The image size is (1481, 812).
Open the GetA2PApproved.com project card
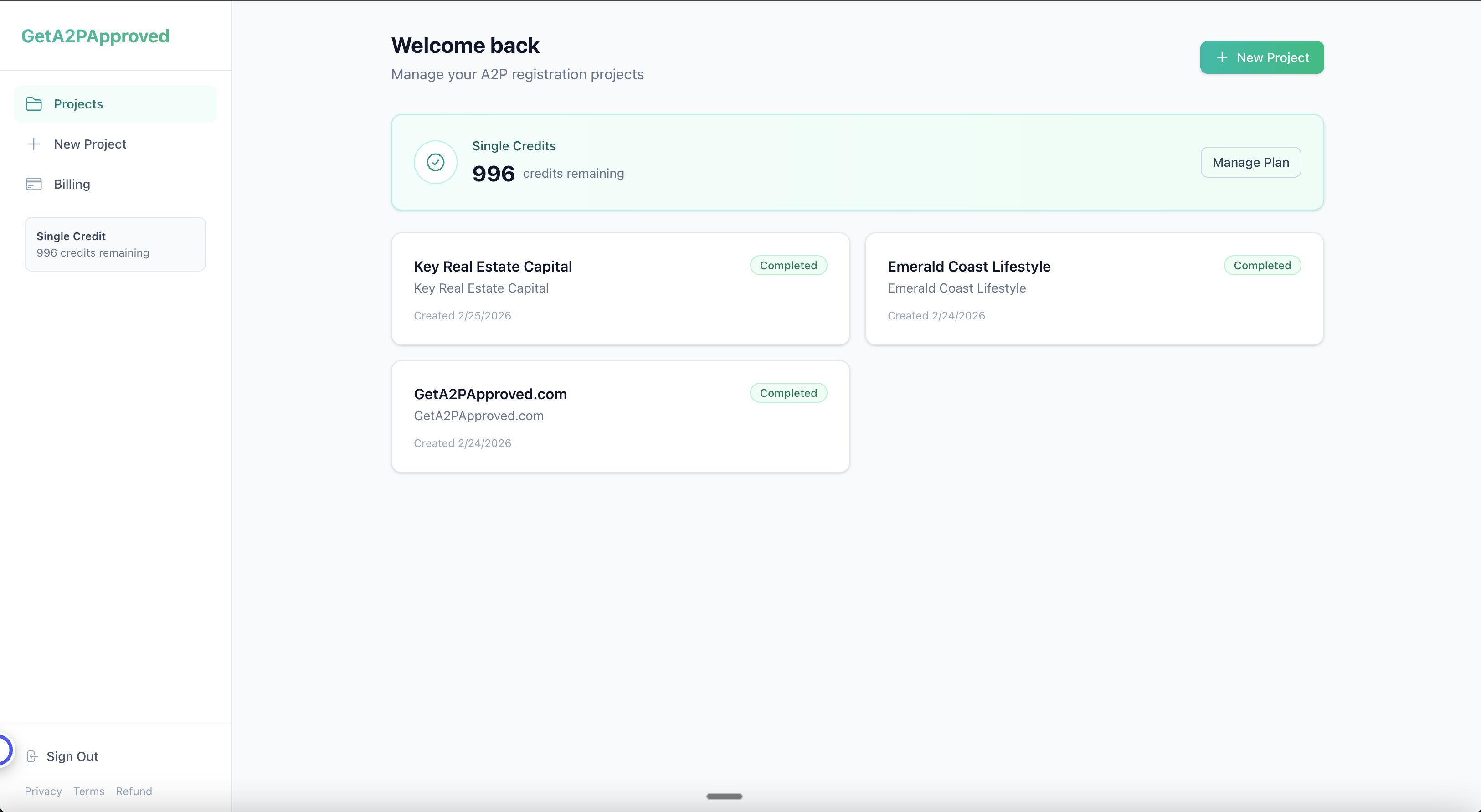click(620, 416)
